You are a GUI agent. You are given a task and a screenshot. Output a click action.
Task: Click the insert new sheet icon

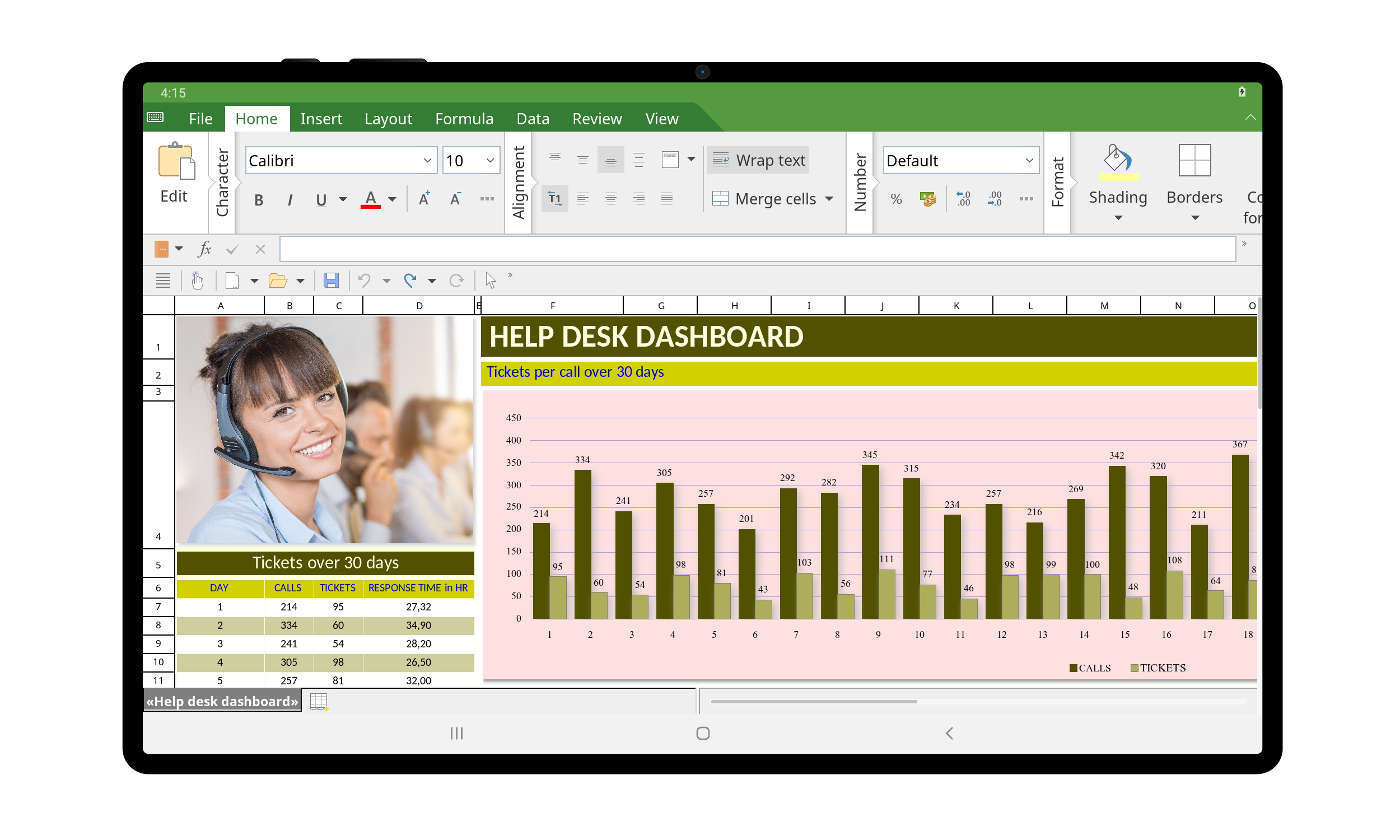(319, 702)
